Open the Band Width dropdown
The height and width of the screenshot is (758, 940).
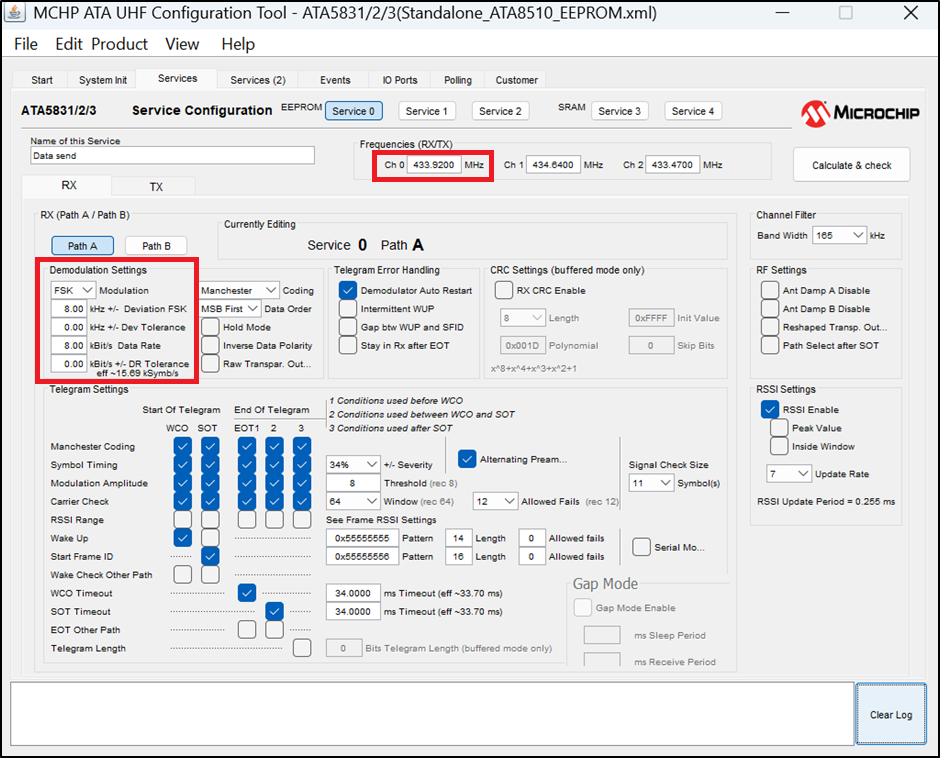(839, 235)
